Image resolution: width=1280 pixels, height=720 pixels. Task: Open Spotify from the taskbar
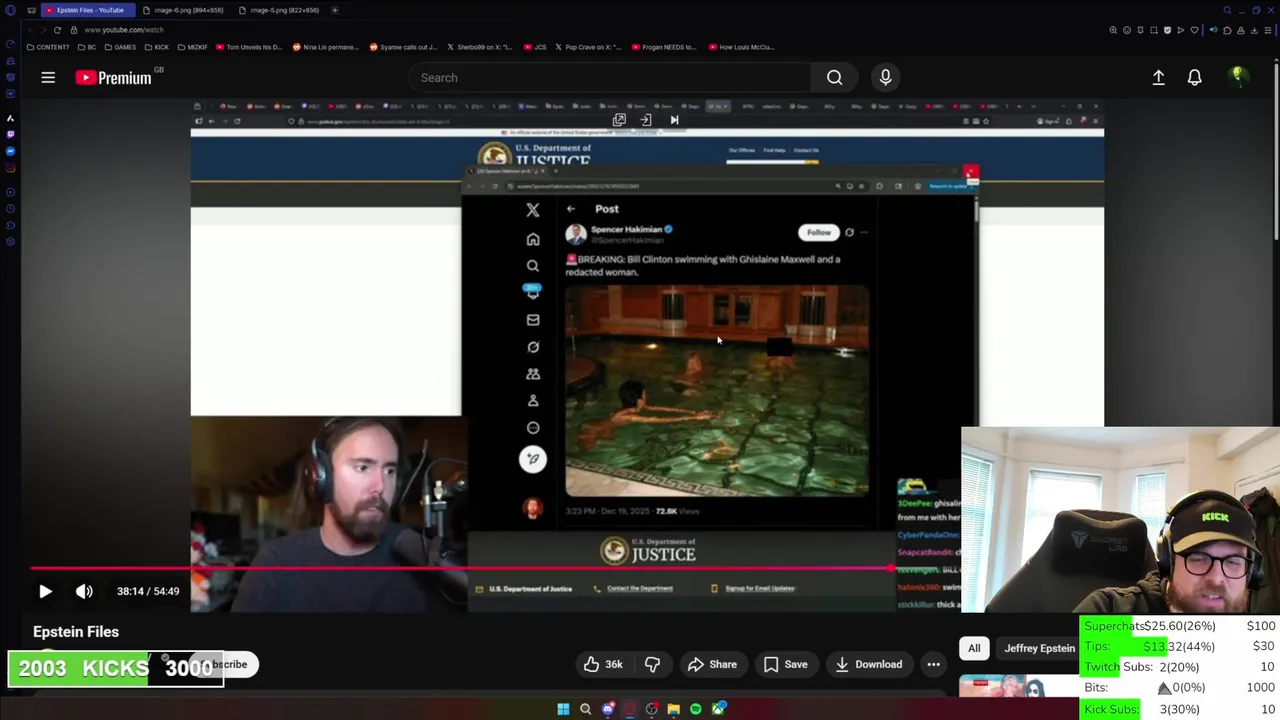click(x=696, y=709)
